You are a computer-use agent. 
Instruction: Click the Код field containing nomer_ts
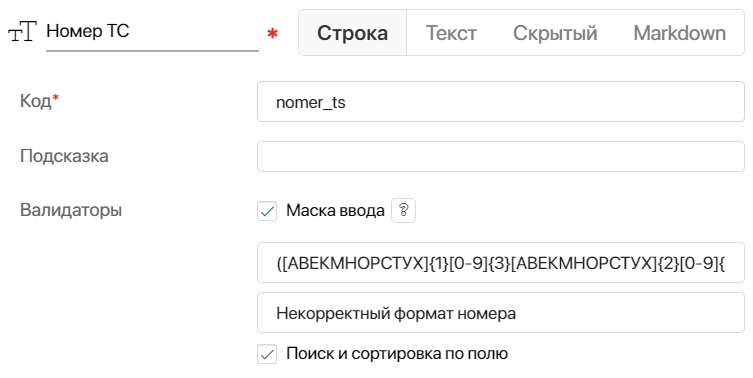501,102
